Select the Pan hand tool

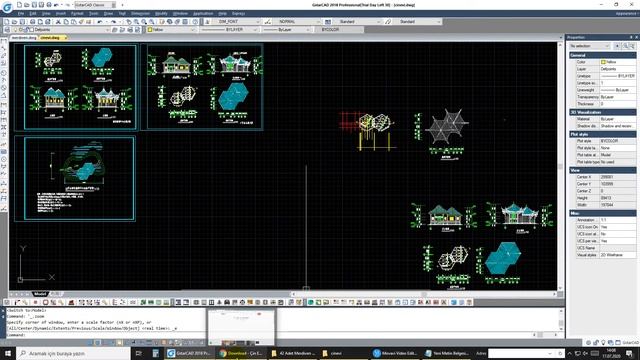[x=129, y=22]
